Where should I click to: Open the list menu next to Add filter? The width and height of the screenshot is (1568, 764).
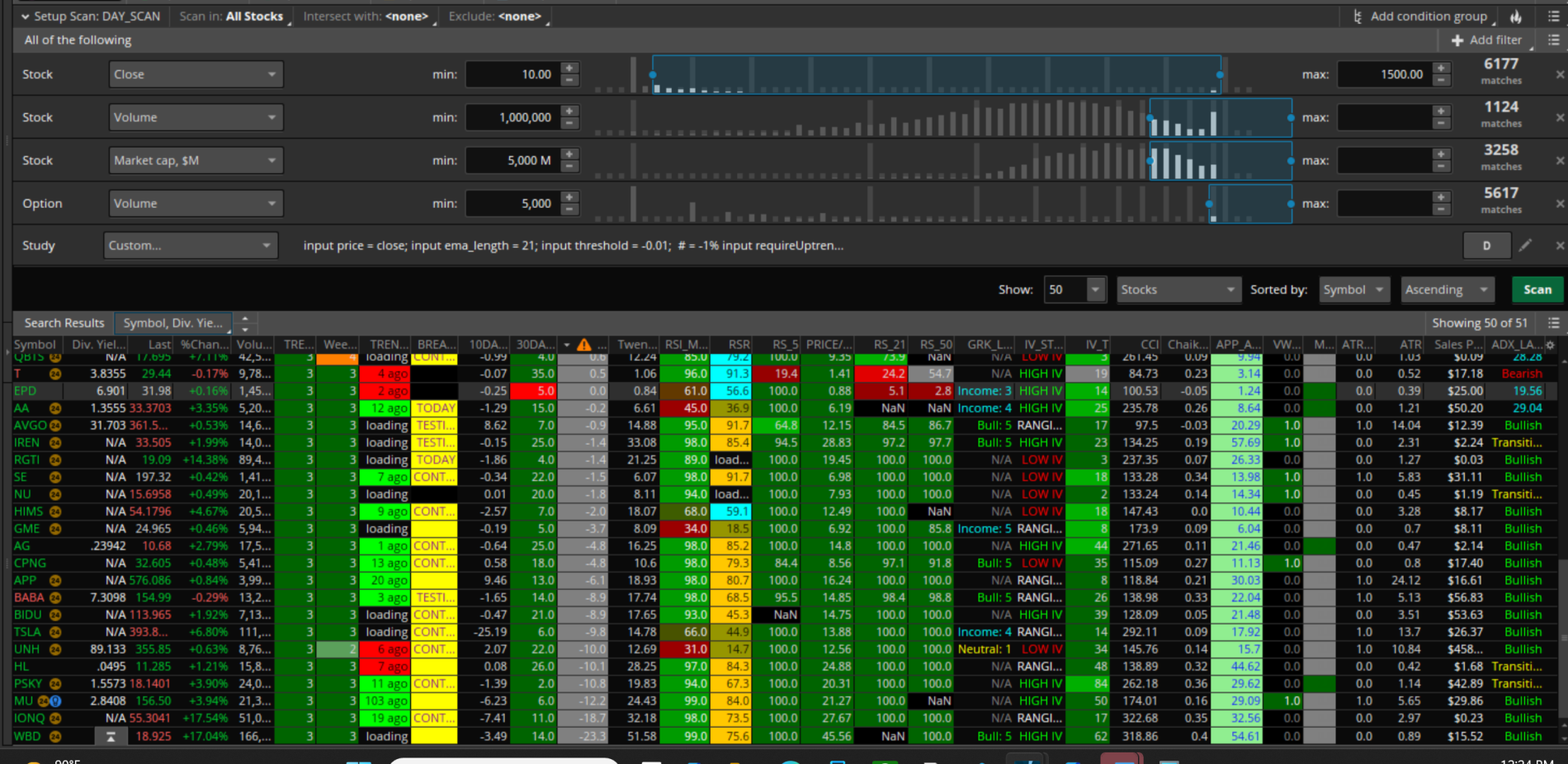coord(1553,40)
